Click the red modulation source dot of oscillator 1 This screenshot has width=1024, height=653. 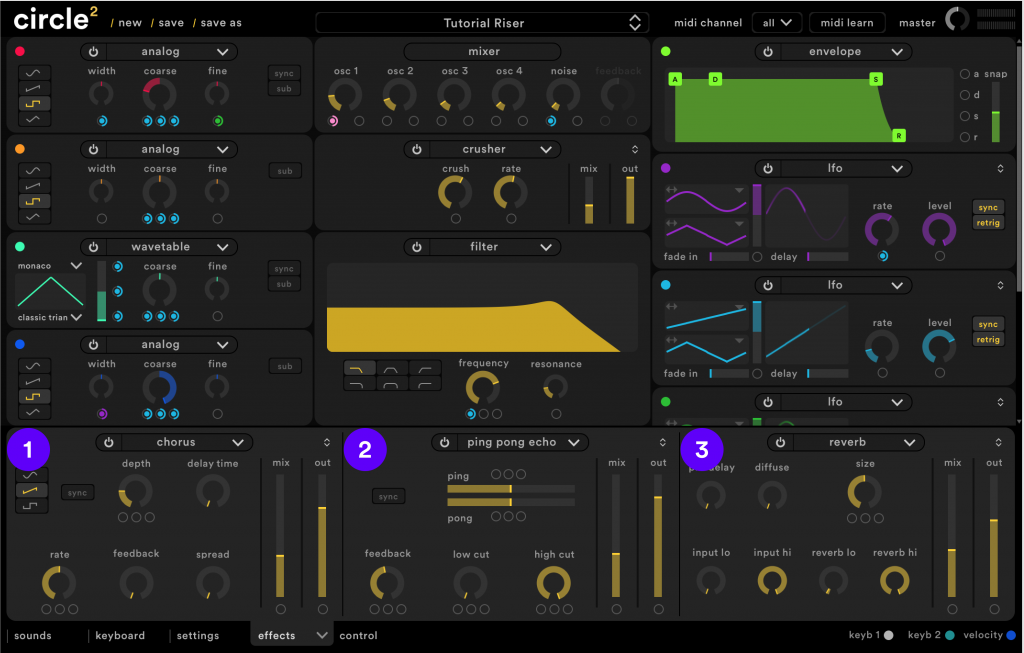click(x=20, y=52)
